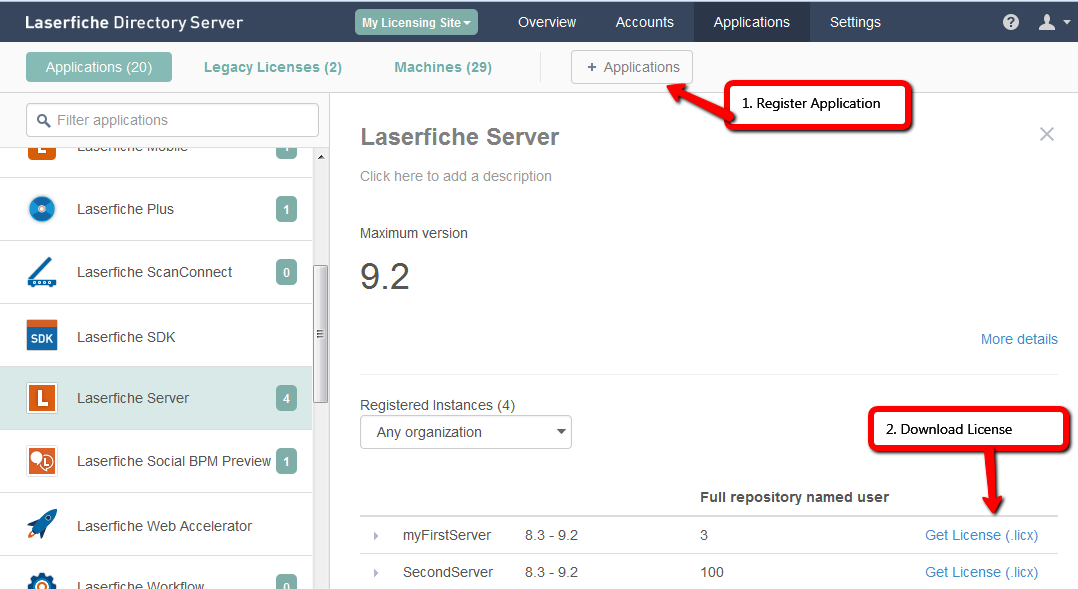This screenshot has height=589, width=1078.
Task: Select Laserfiche Workflow in the list
Action: coord(156,573)
